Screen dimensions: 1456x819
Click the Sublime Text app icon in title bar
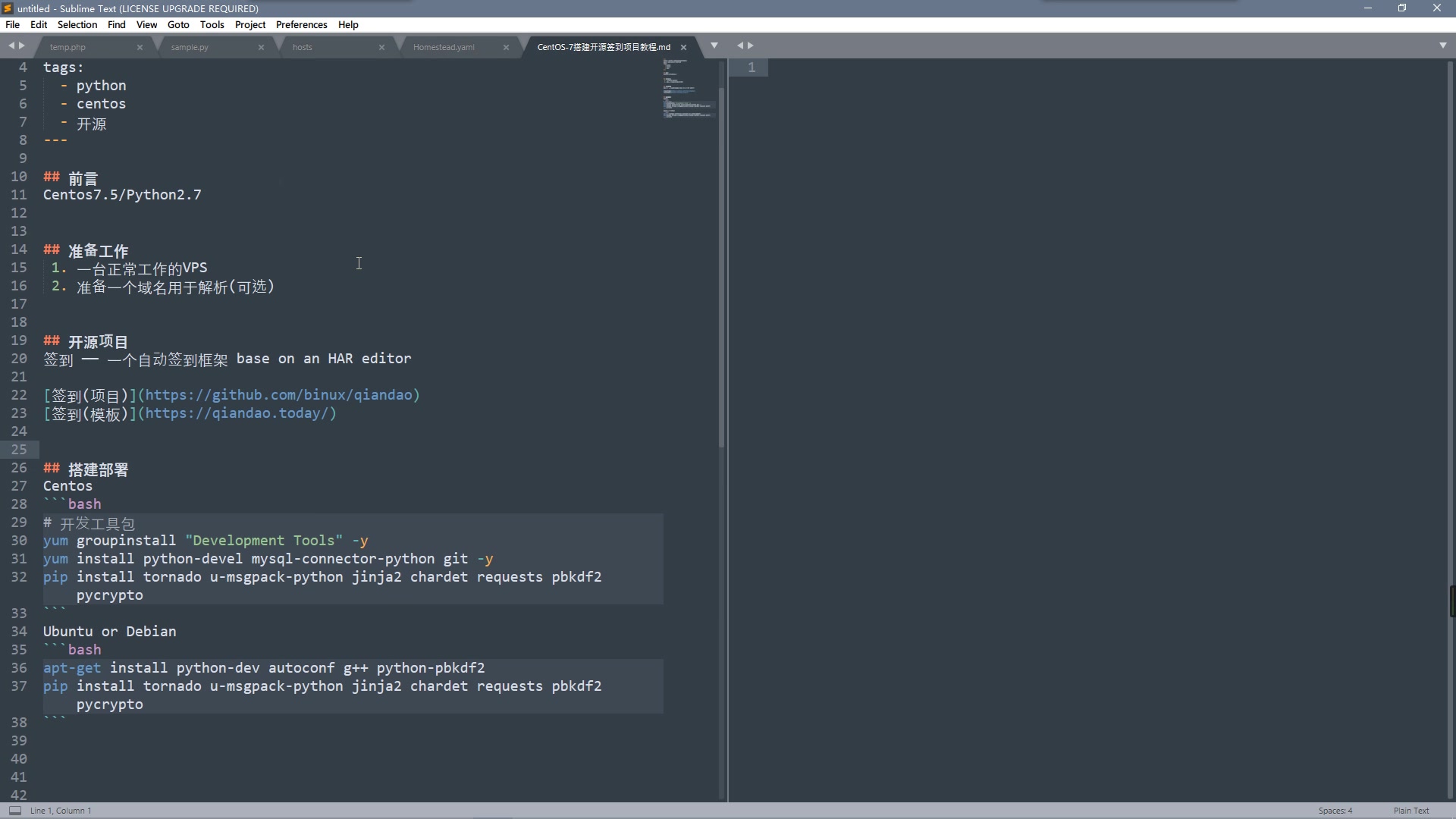click(8, 8)
